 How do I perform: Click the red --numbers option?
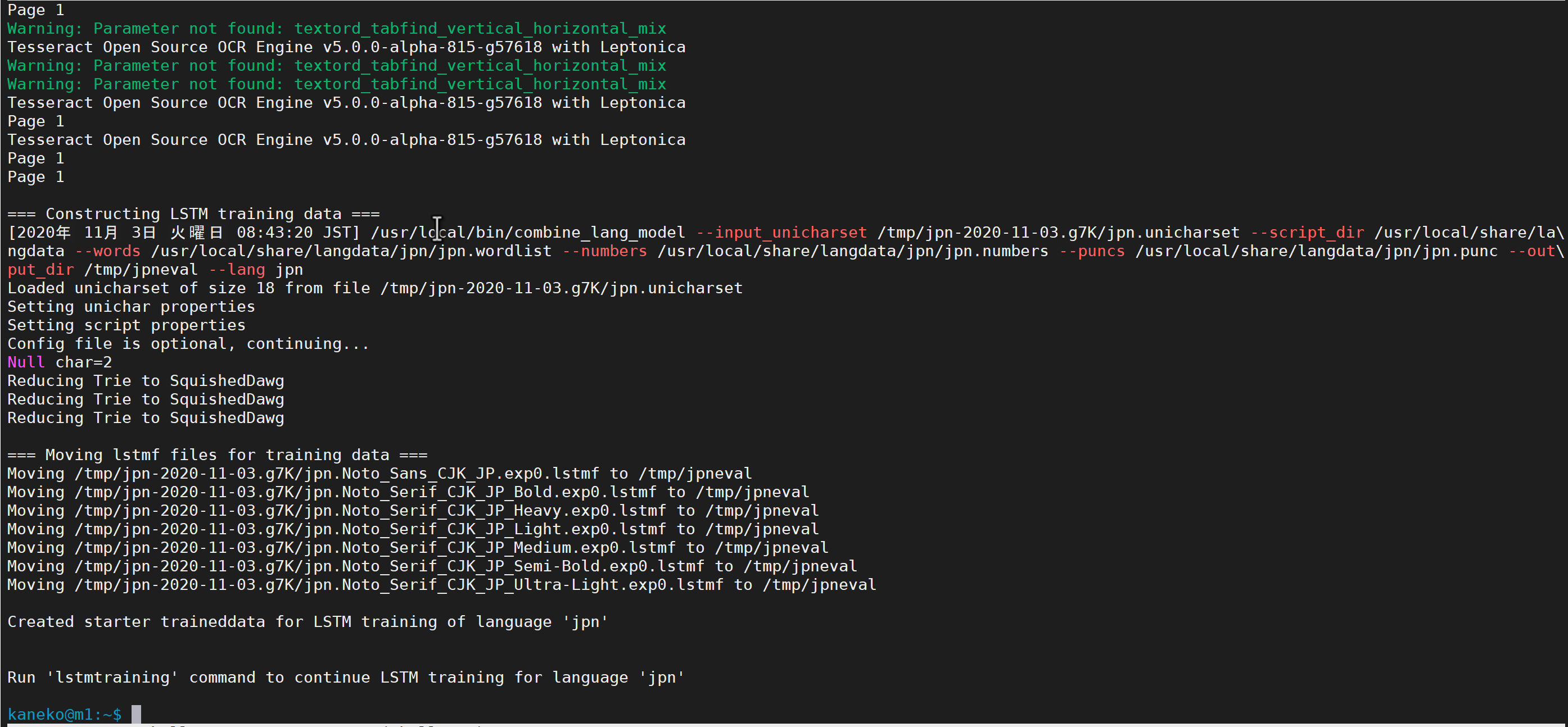tap(604, 251)
